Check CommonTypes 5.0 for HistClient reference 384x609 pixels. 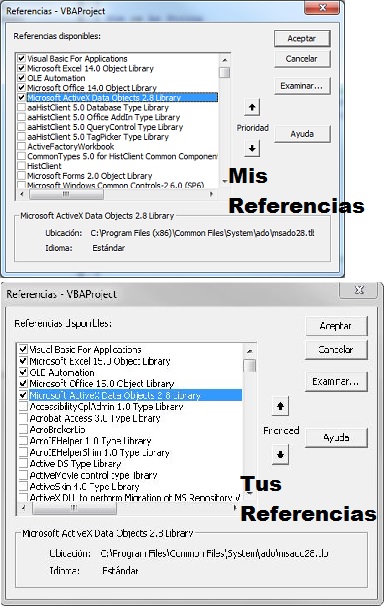[x=22, y=156]
